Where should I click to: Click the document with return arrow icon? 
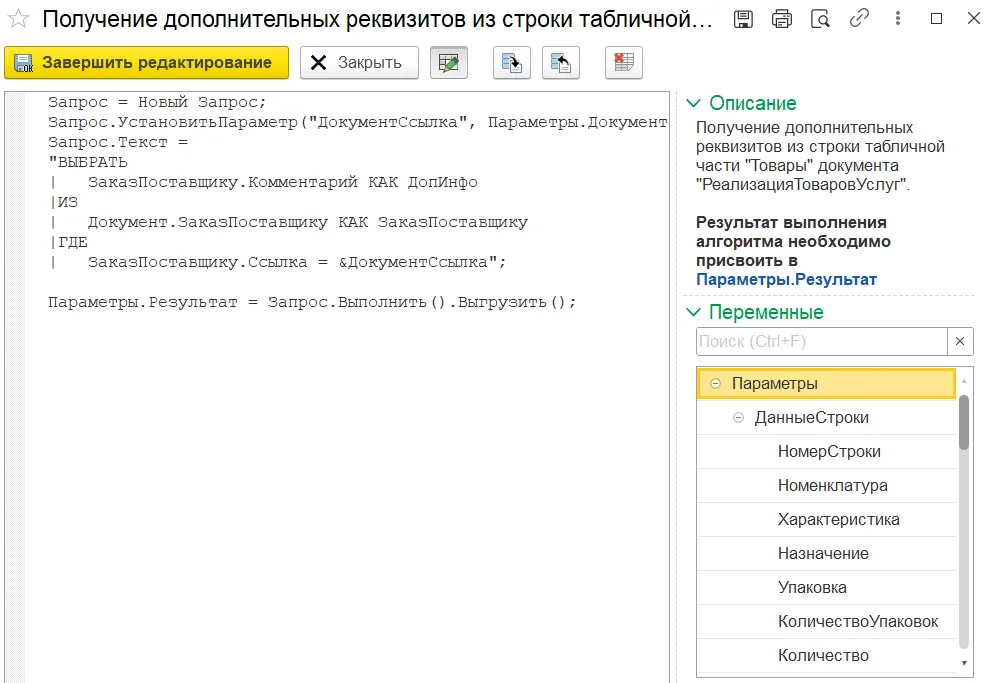coord(561,63)
